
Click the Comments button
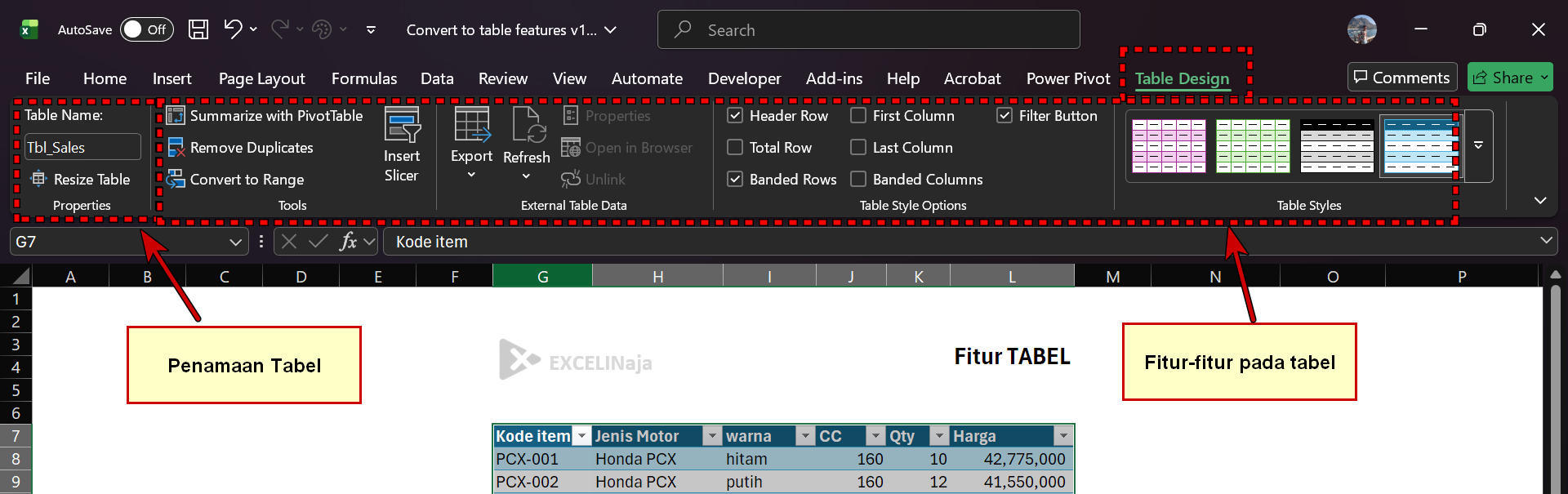tap(1402, 78)
